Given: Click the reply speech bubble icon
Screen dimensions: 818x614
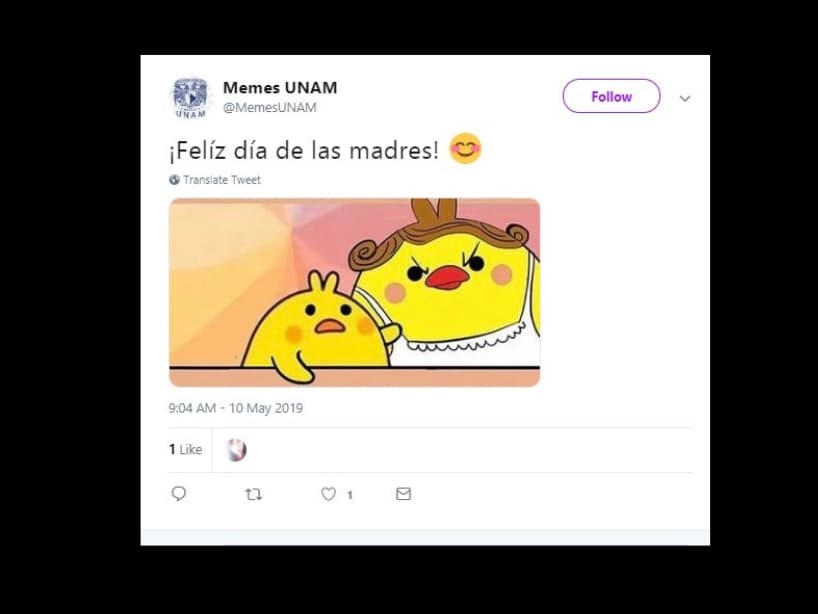Looking at the screenshot, I should [178, 493].
